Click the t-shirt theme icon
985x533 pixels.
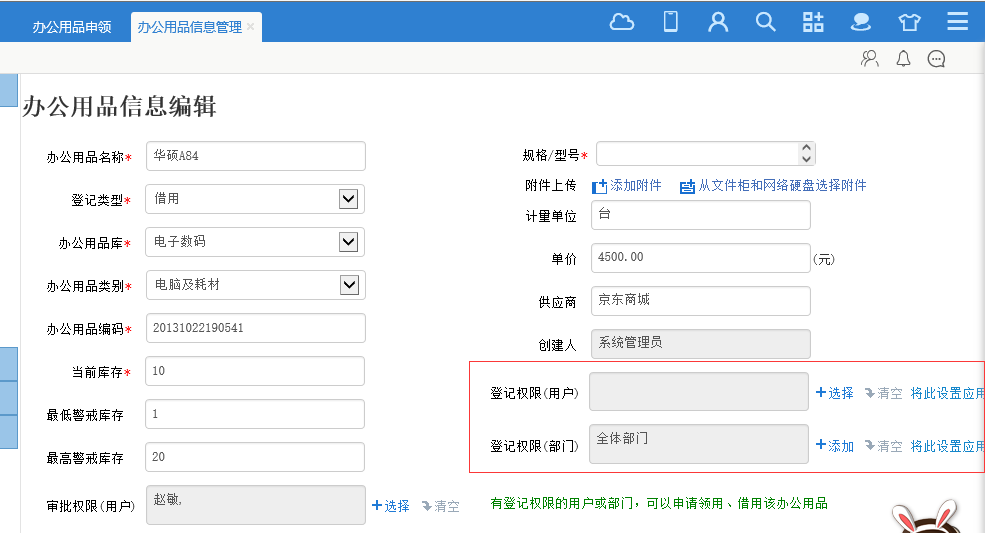[x=909, y=22]
